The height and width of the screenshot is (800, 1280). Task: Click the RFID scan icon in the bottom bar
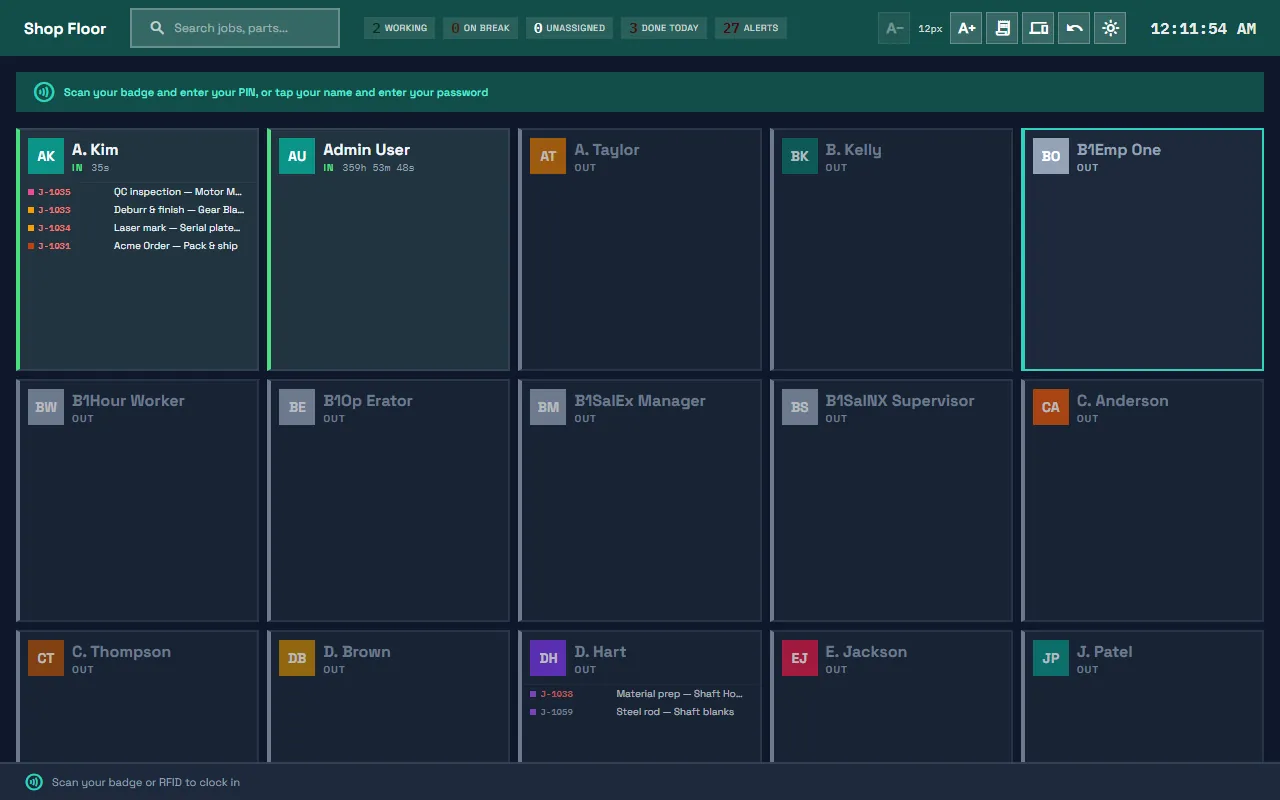(34, 782)
